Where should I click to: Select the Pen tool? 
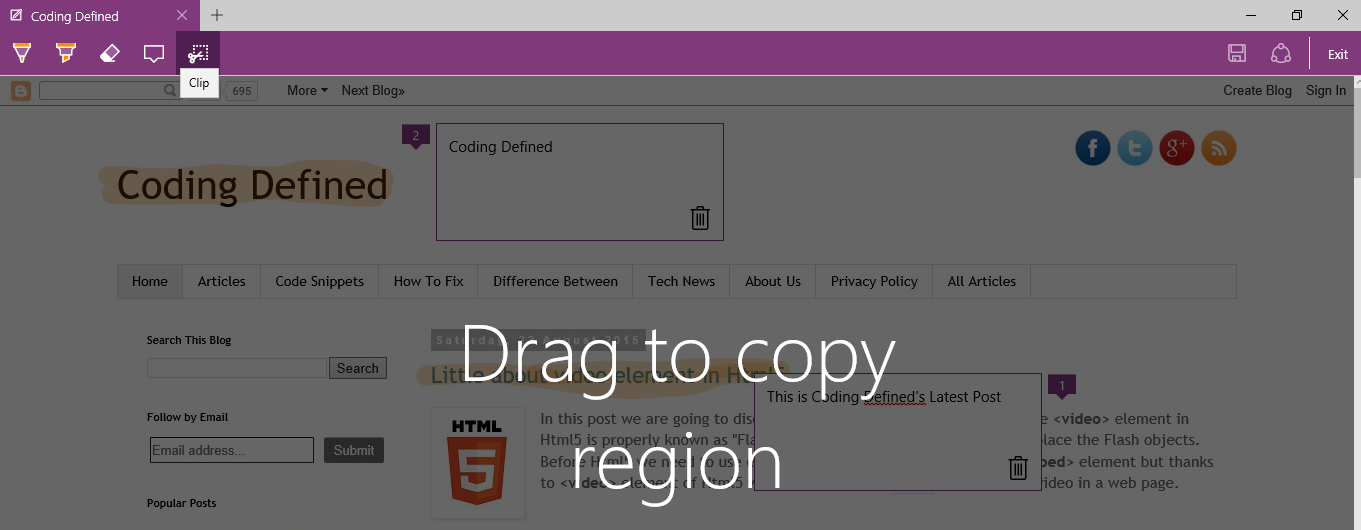[x=21, y=53]
